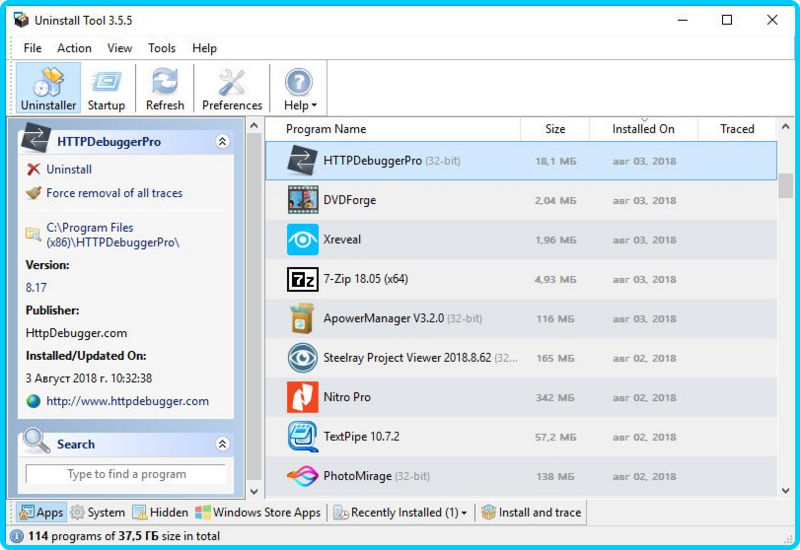Click the info icon in status bar
Viewport: 800px width, 550px height.
tap(17, 536)
